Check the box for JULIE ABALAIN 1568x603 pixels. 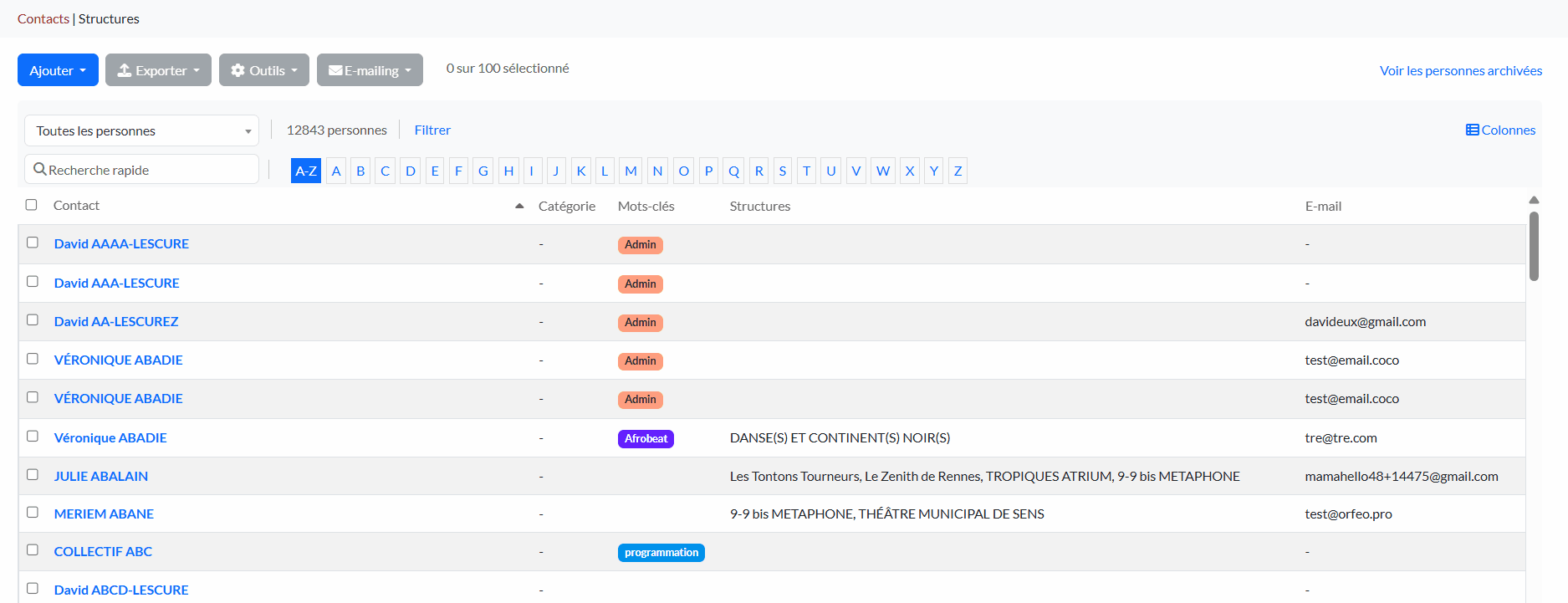(x=33, y=475)
